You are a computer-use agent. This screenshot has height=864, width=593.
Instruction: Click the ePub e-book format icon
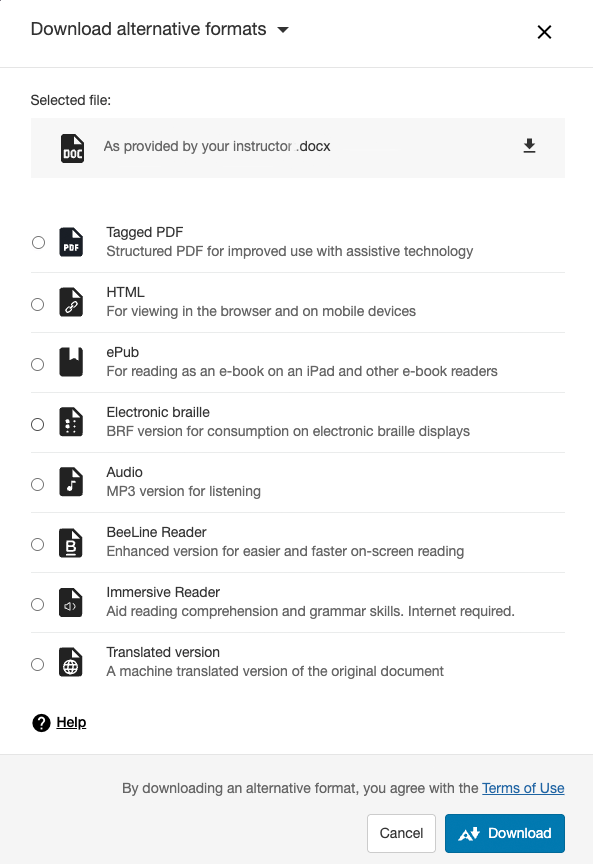(70, 362)
